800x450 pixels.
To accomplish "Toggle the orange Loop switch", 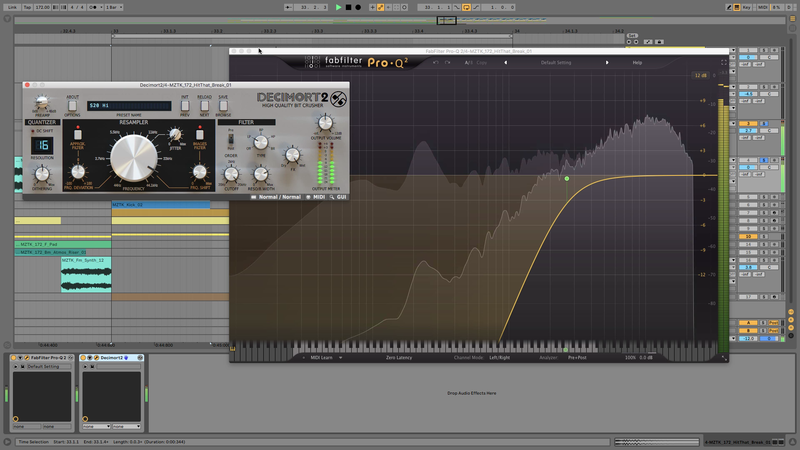I will coord(466,7).
